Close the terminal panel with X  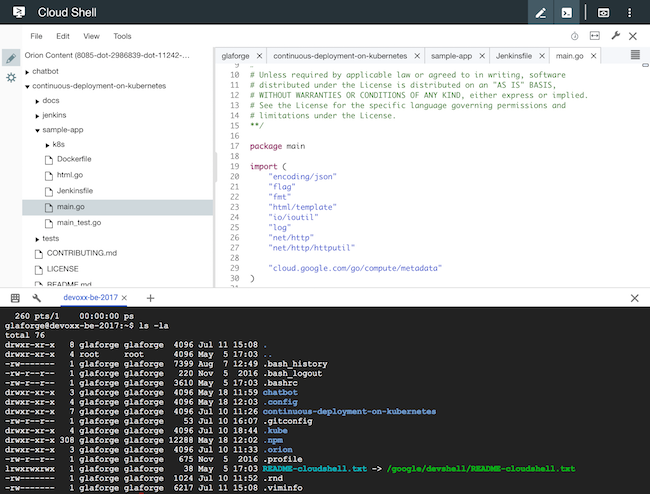[634, 298]
